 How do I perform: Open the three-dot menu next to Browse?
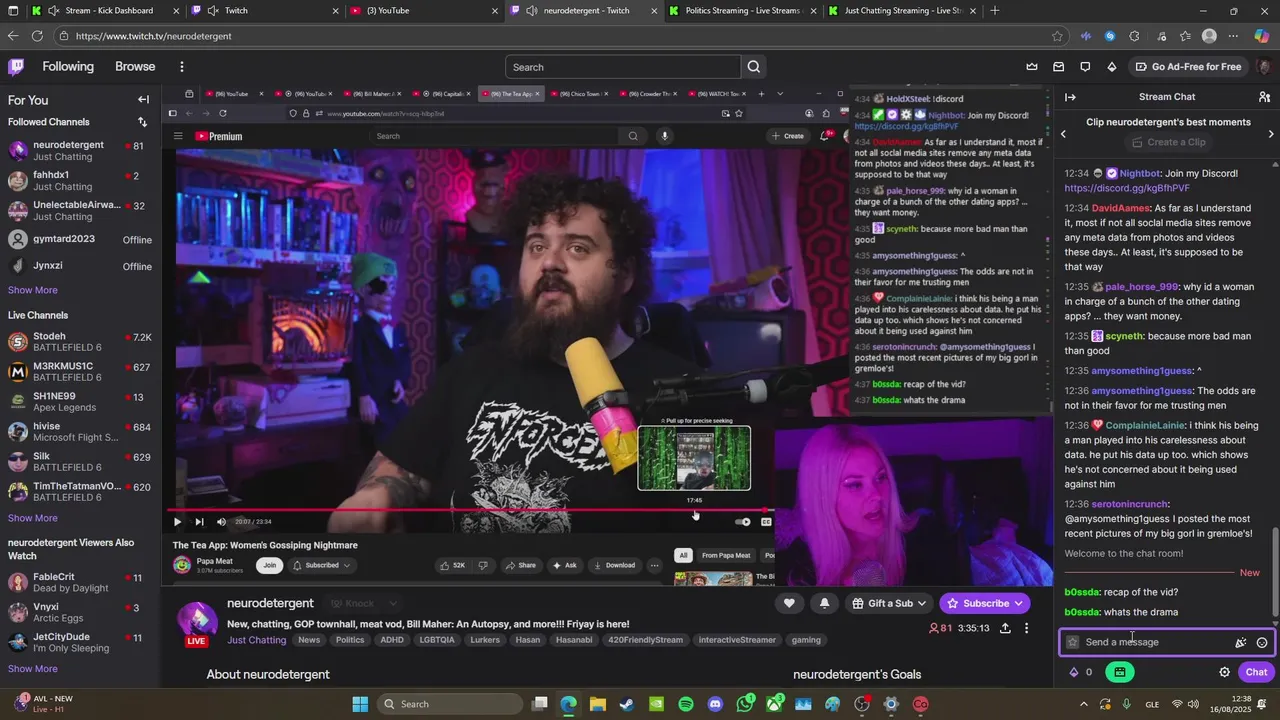181,67
